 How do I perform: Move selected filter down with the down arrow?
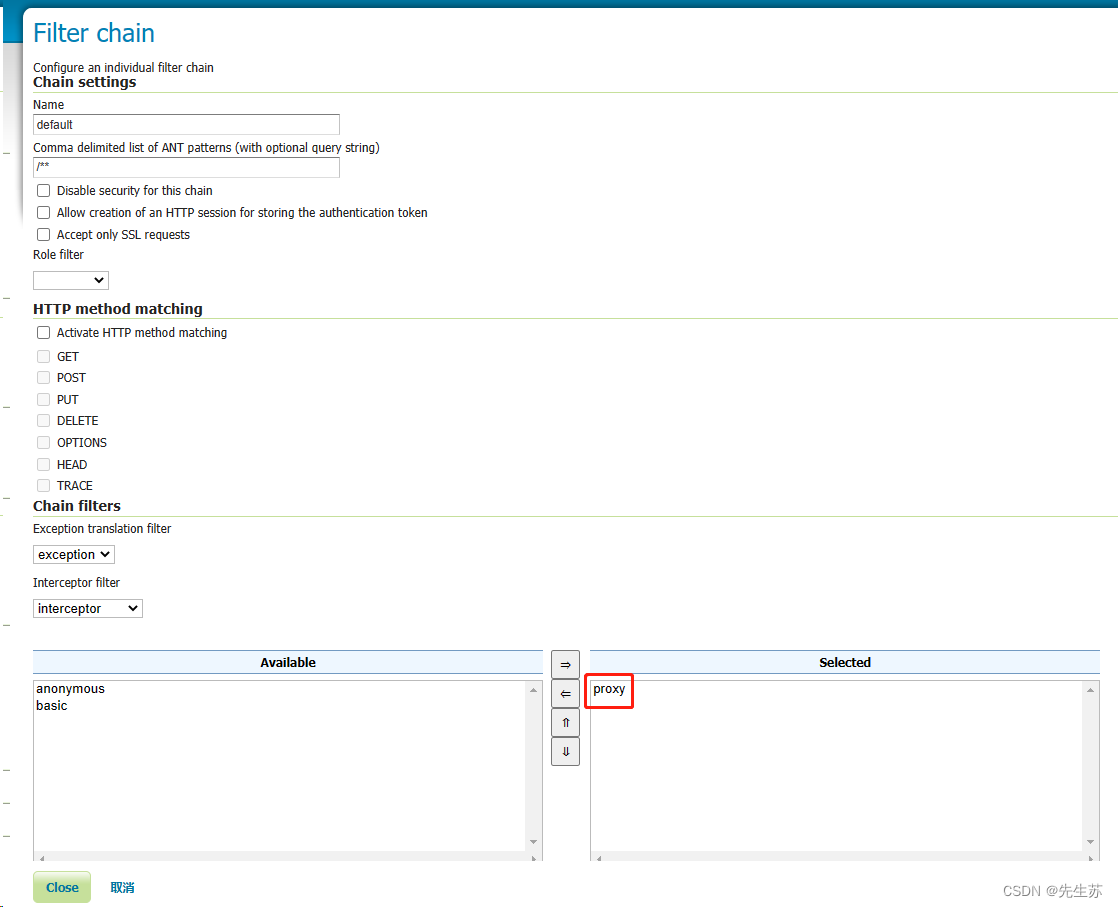(x=565, y=751)
